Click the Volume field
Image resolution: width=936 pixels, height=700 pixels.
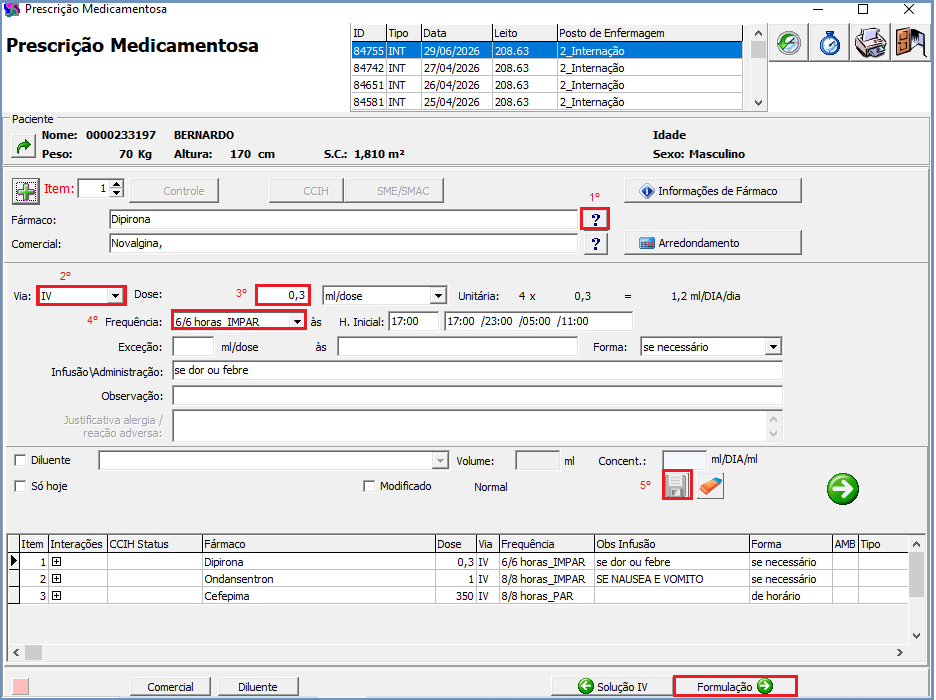(x=537, y=461)
